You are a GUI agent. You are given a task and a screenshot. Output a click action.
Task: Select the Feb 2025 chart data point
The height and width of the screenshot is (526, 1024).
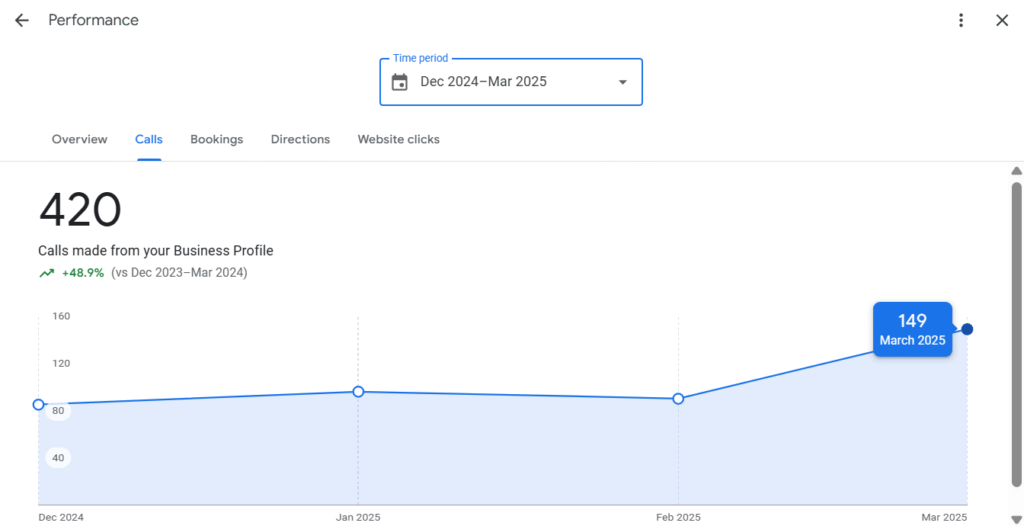(678, 399)
